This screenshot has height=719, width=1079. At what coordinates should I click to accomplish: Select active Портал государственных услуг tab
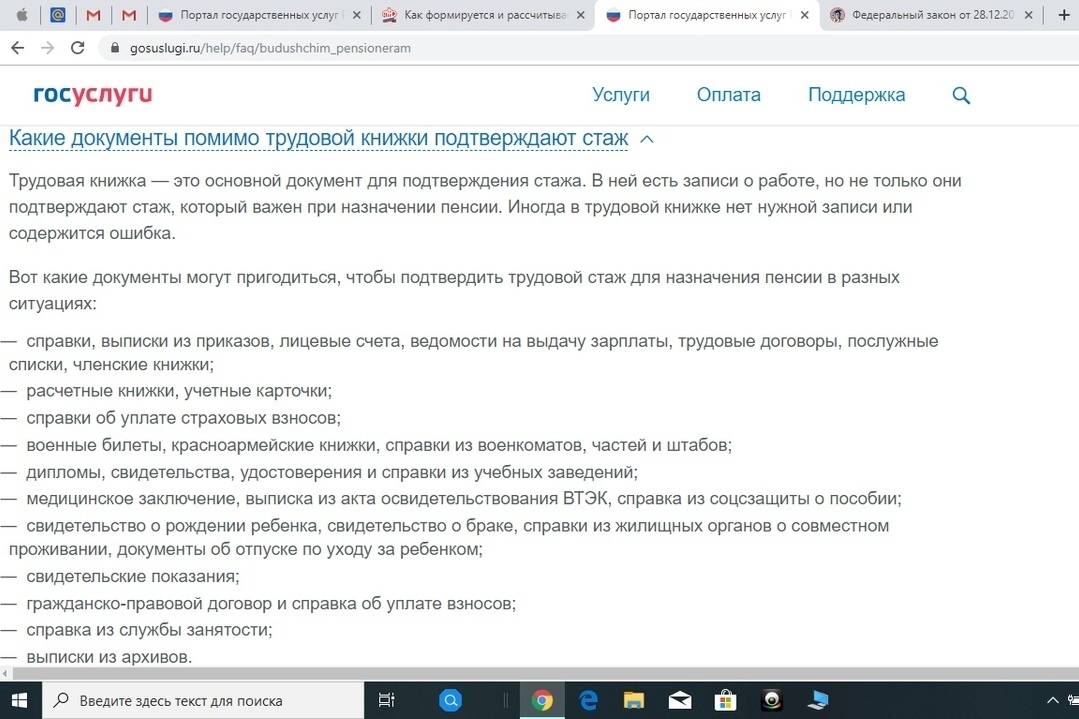tap(707, 14)
